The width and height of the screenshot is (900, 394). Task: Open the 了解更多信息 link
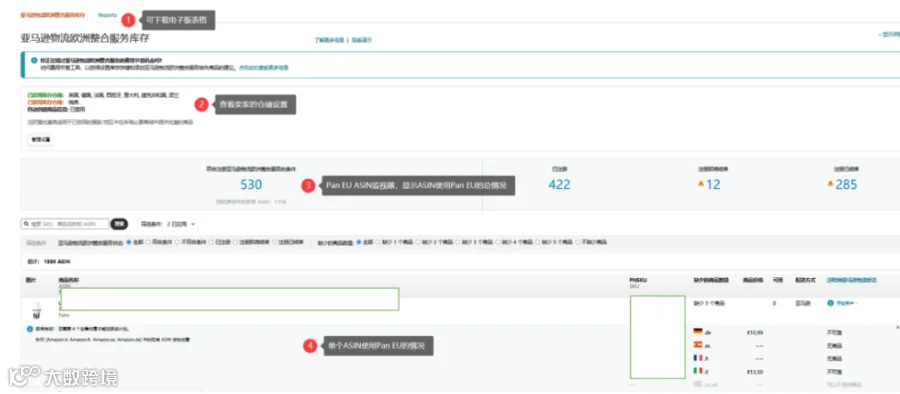coord(329,40)
